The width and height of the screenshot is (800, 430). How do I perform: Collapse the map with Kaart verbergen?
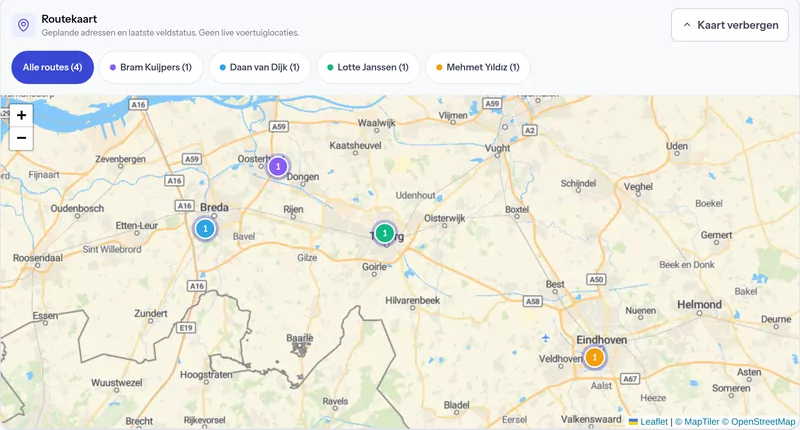pyautogui.click(x=730, y=25)
